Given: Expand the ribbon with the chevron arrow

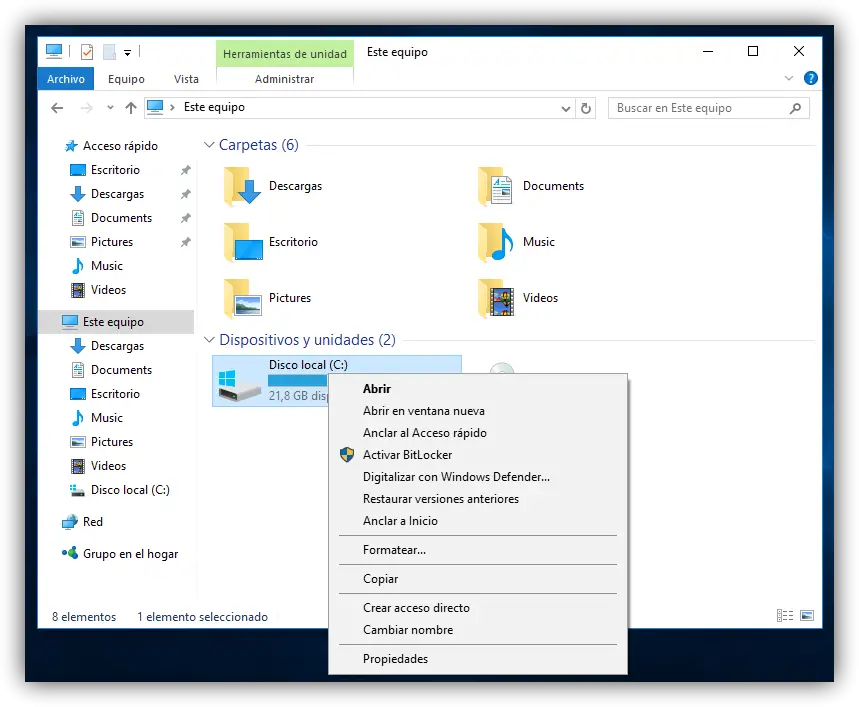Looking at the screenshot, I should 789,78.
